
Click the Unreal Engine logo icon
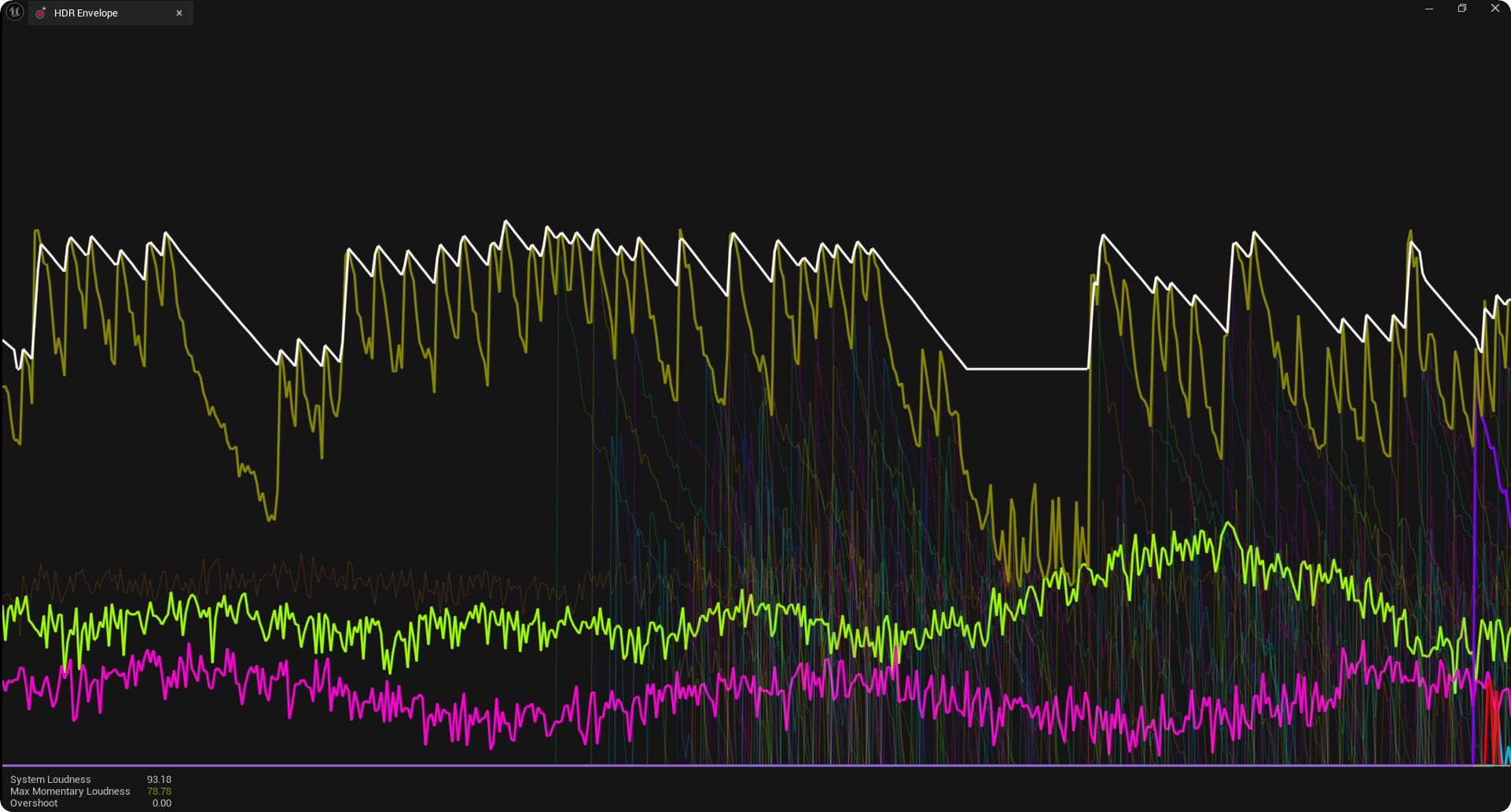pyautogui.click(x=14, y=12)
